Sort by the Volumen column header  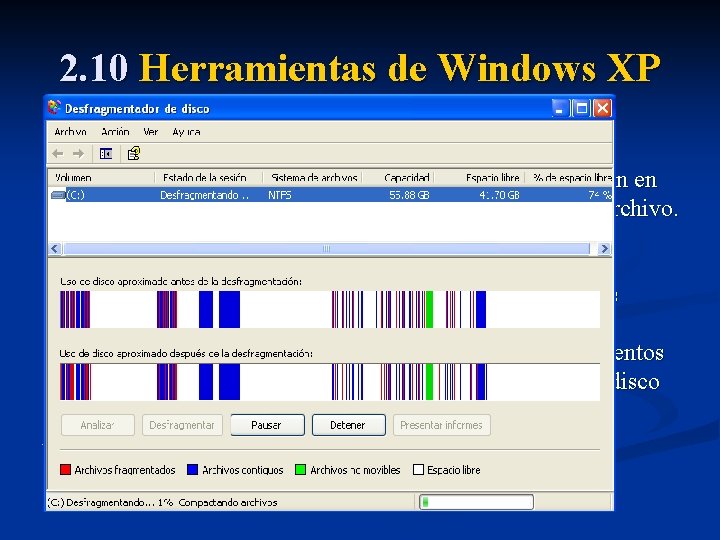101,177
